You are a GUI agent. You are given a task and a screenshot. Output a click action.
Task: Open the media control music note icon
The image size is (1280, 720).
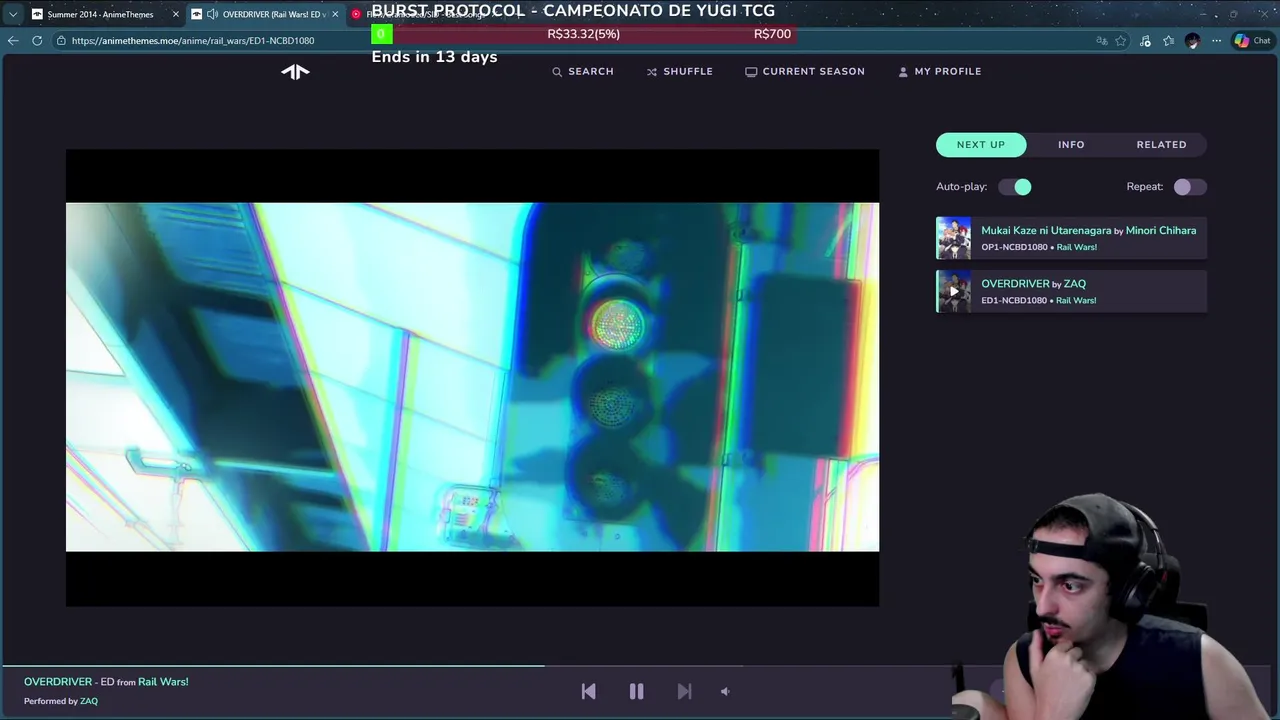pos(1145,41)
